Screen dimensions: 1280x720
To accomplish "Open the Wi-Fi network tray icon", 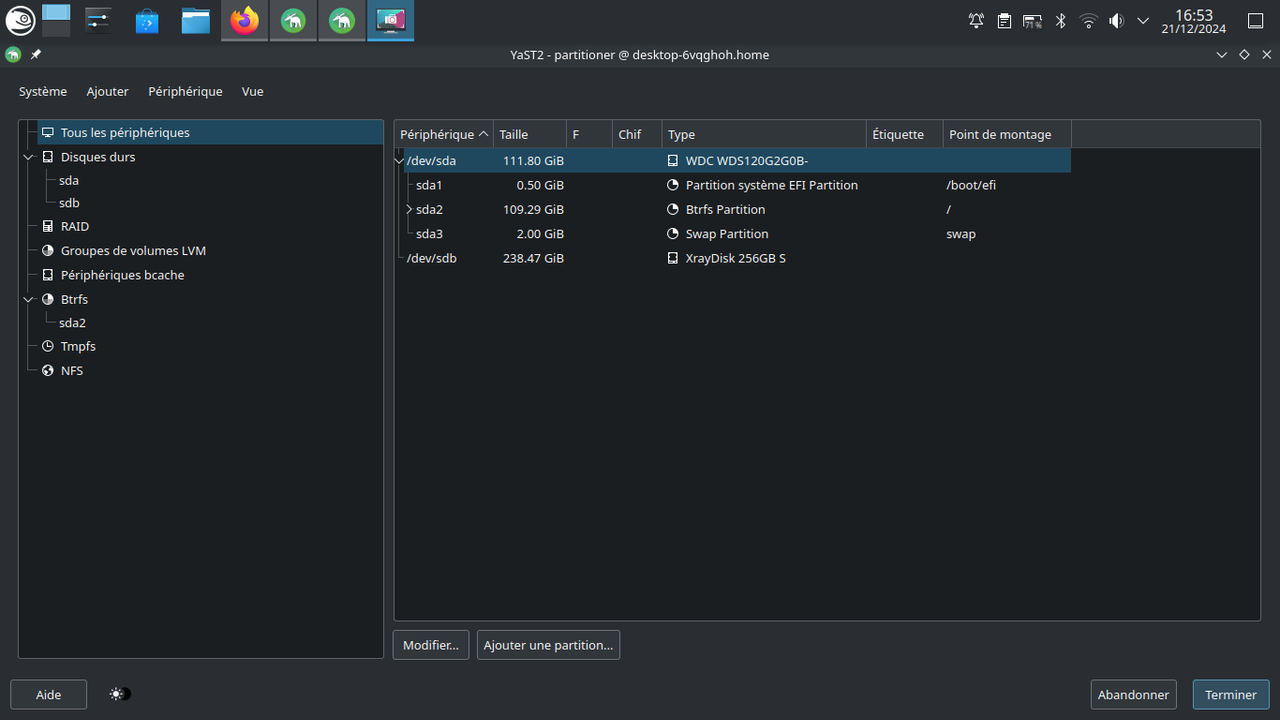I will [1089, 21].
